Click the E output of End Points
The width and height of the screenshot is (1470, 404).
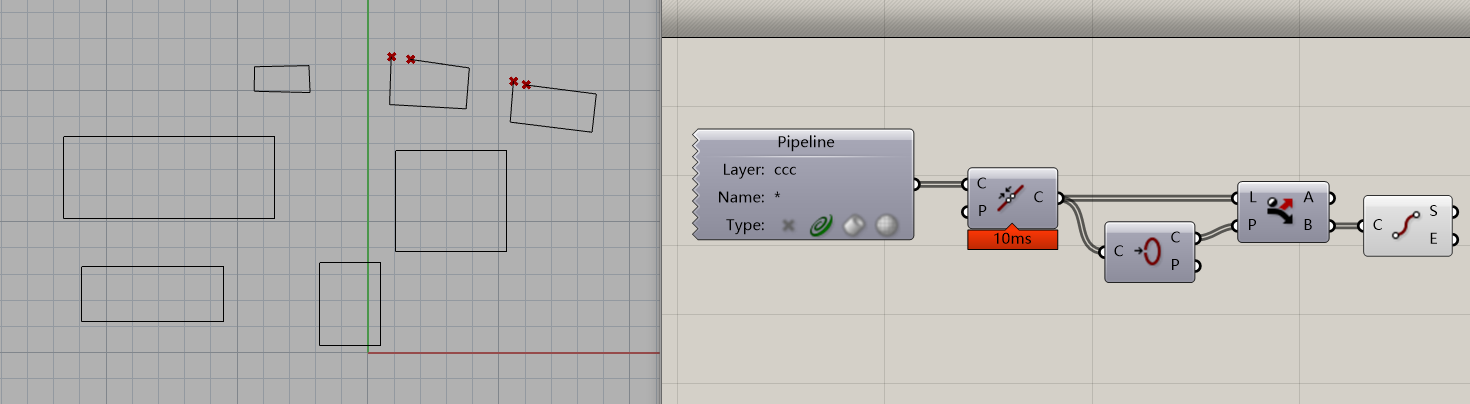[1434, 238]
